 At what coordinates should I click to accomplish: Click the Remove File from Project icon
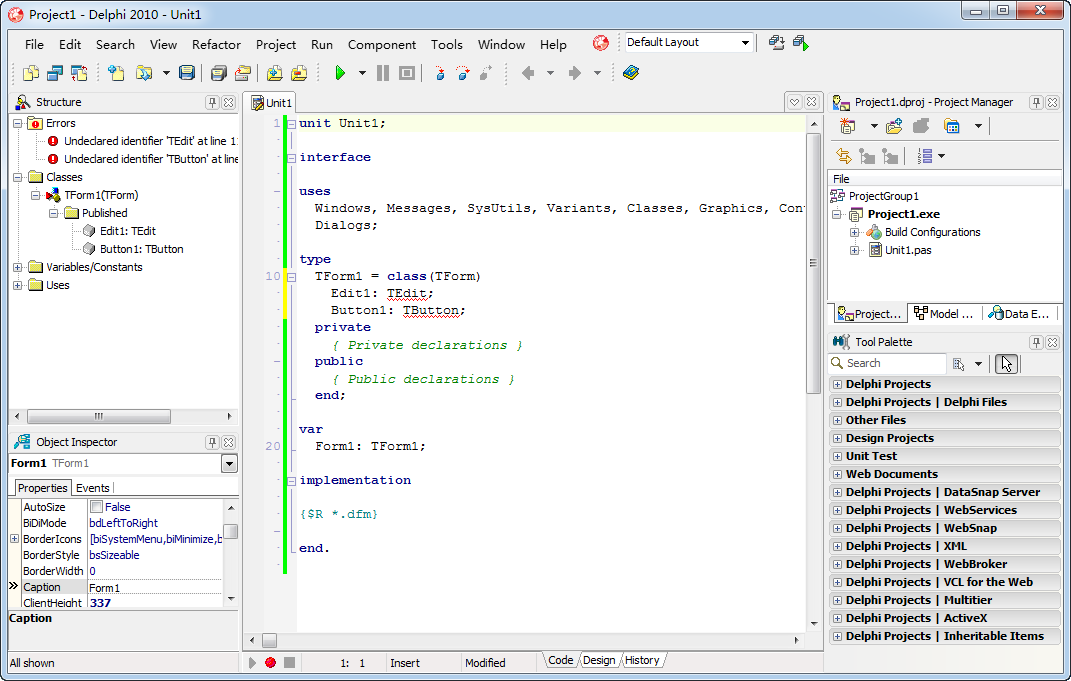[x=299, y=73]
